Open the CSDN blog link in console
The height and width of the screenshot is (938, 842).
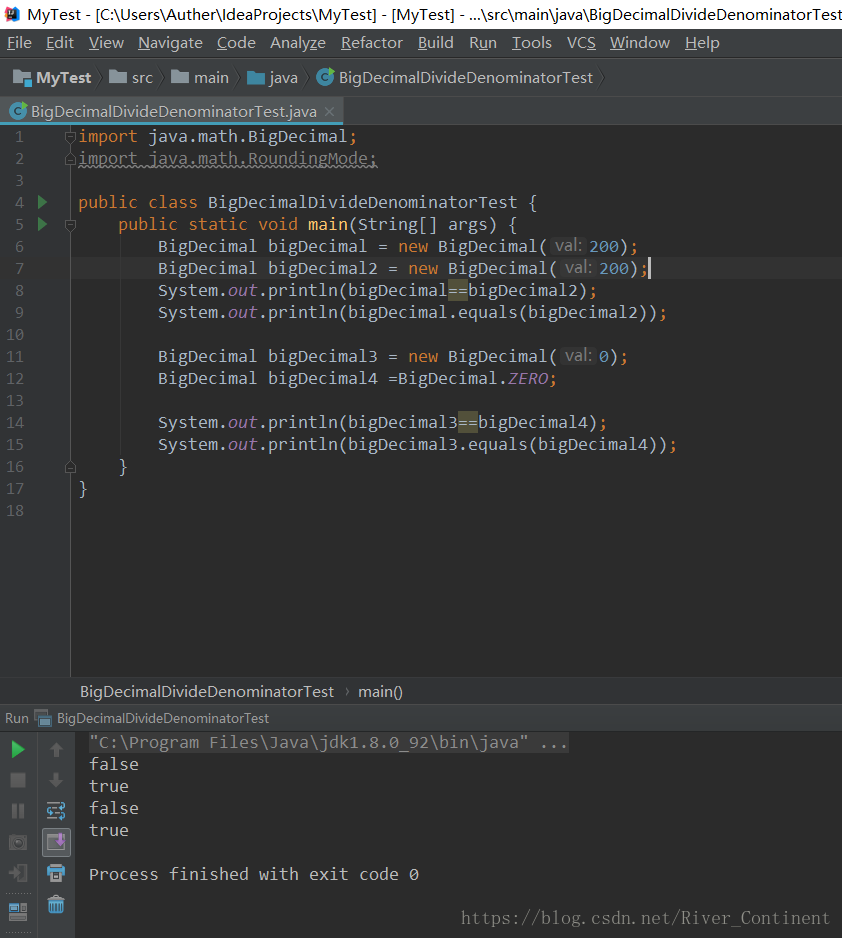click(645, 917)
